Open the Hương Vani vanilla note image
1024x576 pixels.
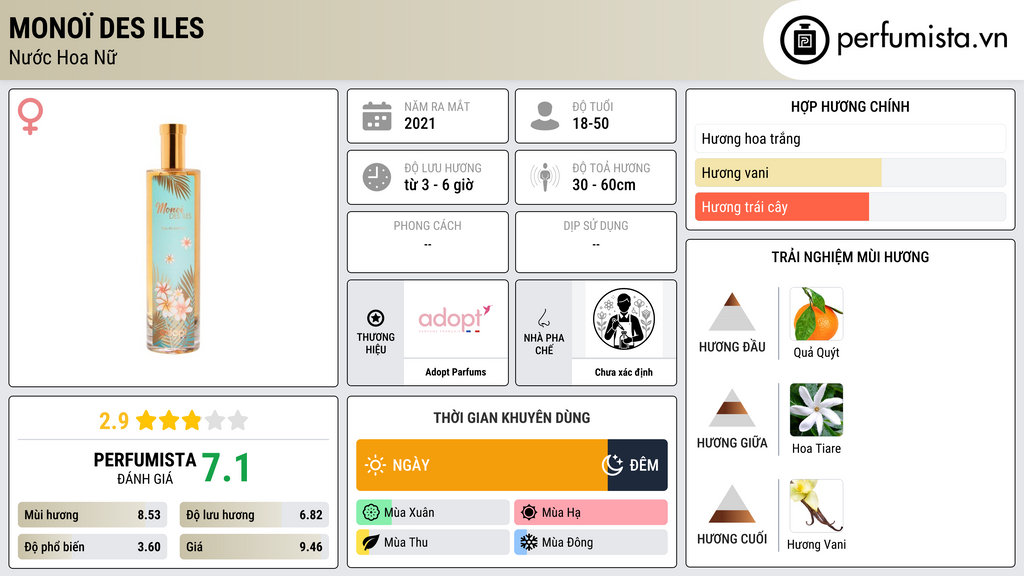click(816, 506)
